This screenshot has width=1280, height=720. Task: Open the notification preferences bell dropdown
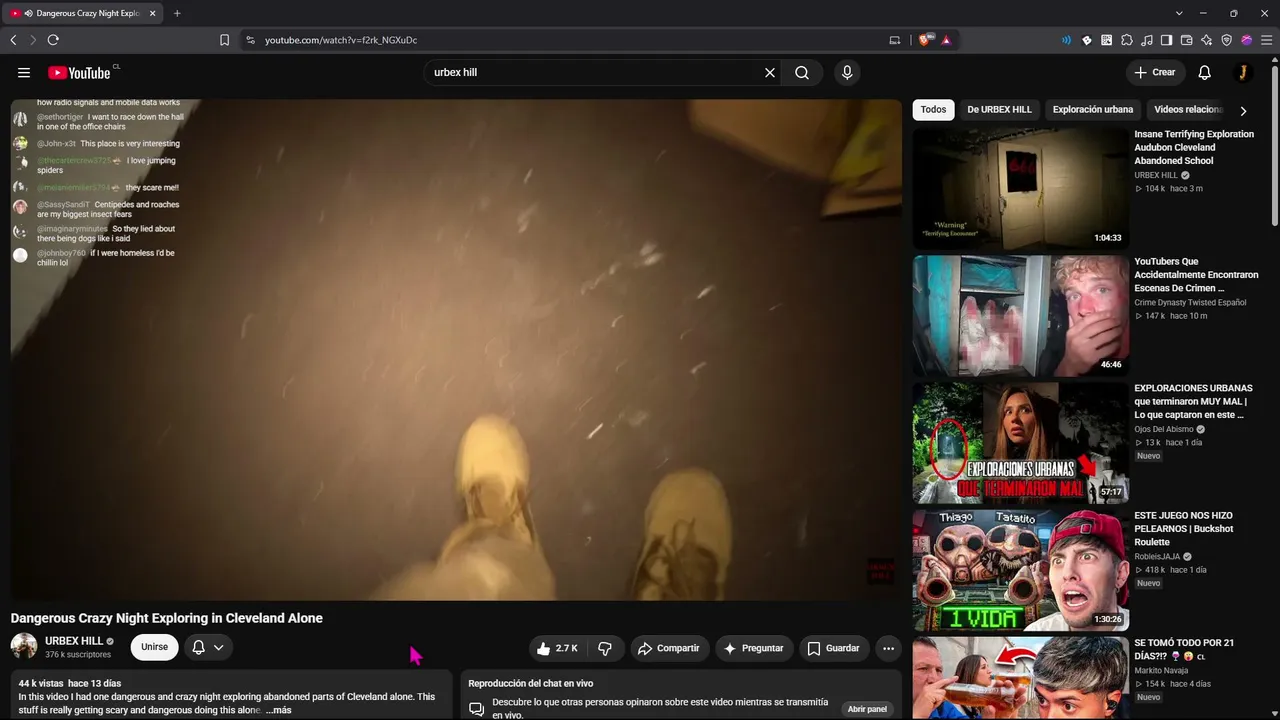[x=208, y=647]
